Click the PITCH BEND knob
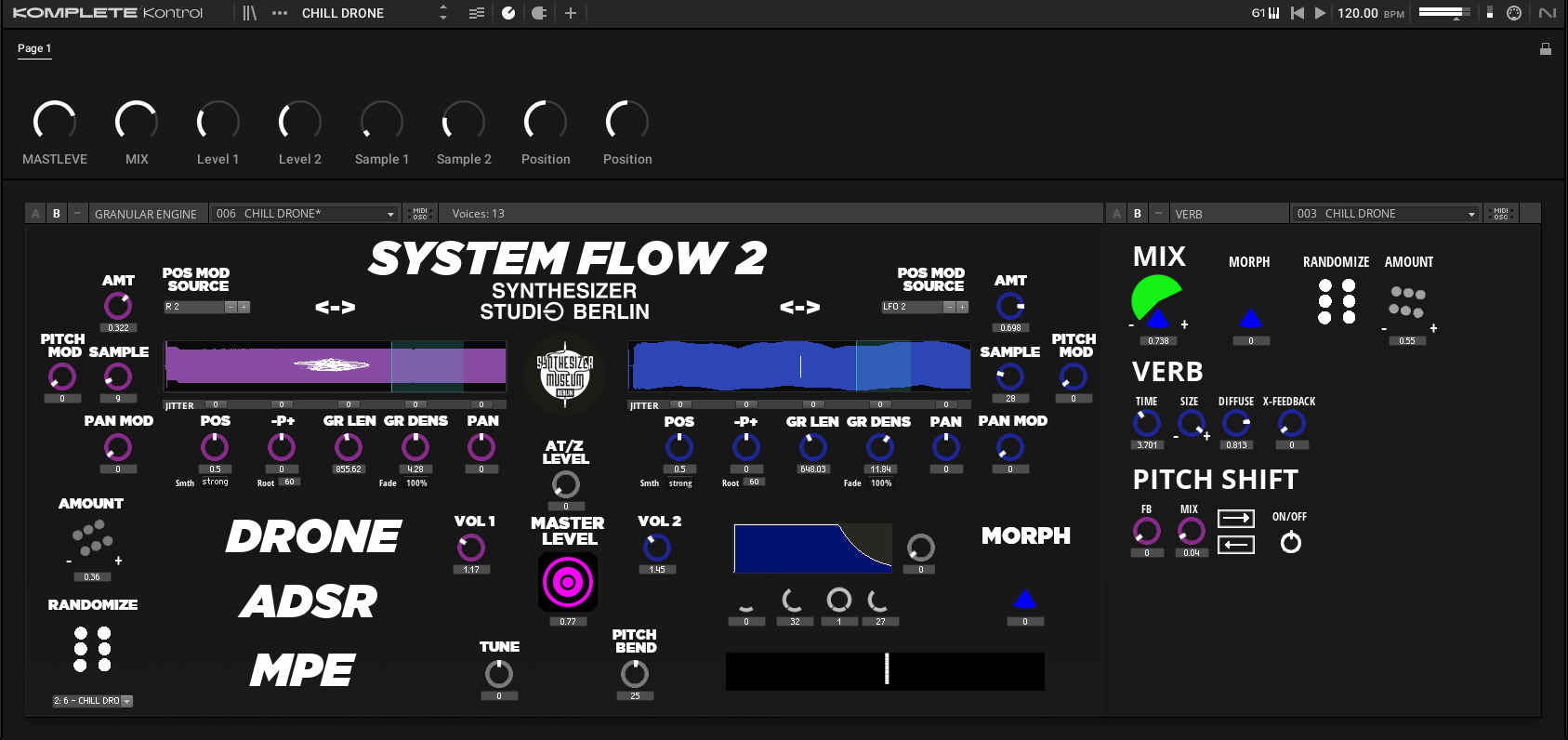This screenshot has height=740, width=1568. point(635,673)
